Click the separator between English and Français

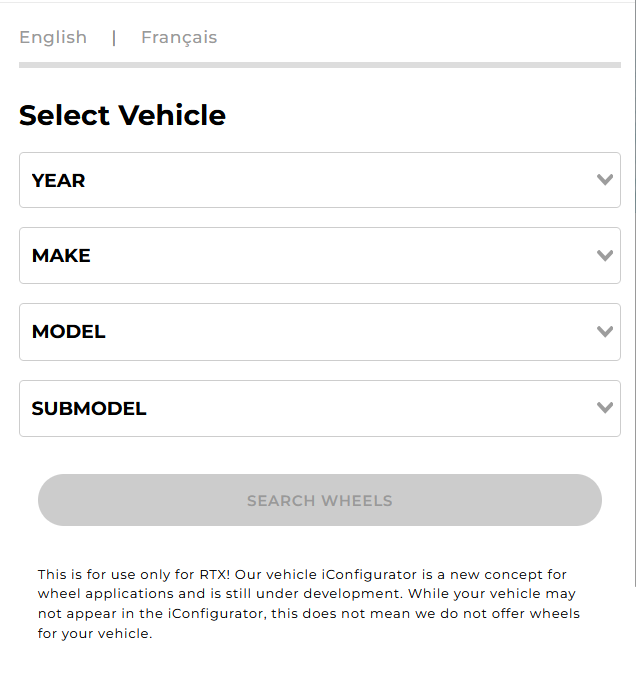click(x=114, y=37)
